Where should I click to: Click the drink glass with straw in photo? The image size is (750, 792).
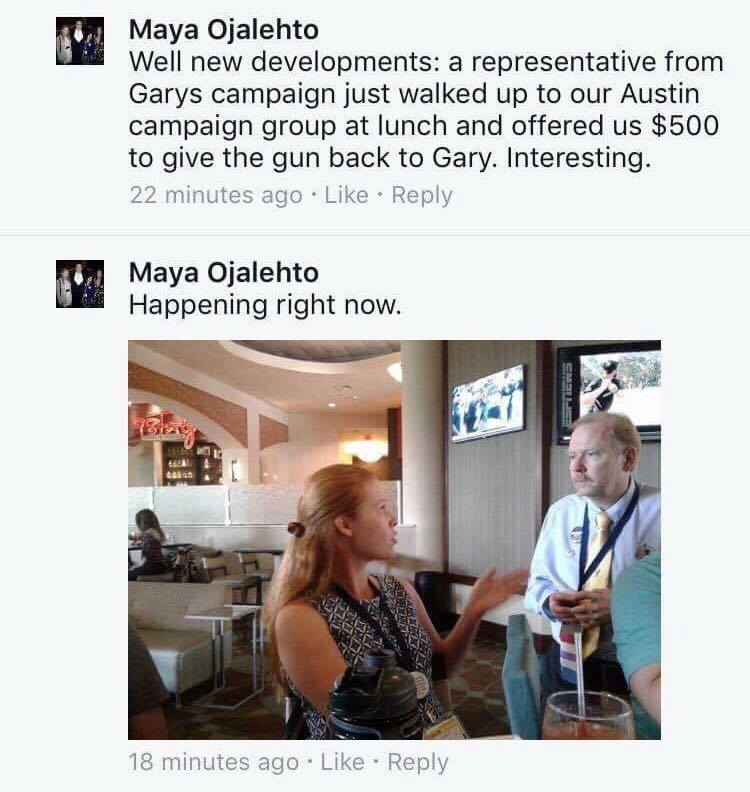click(588, 713)
